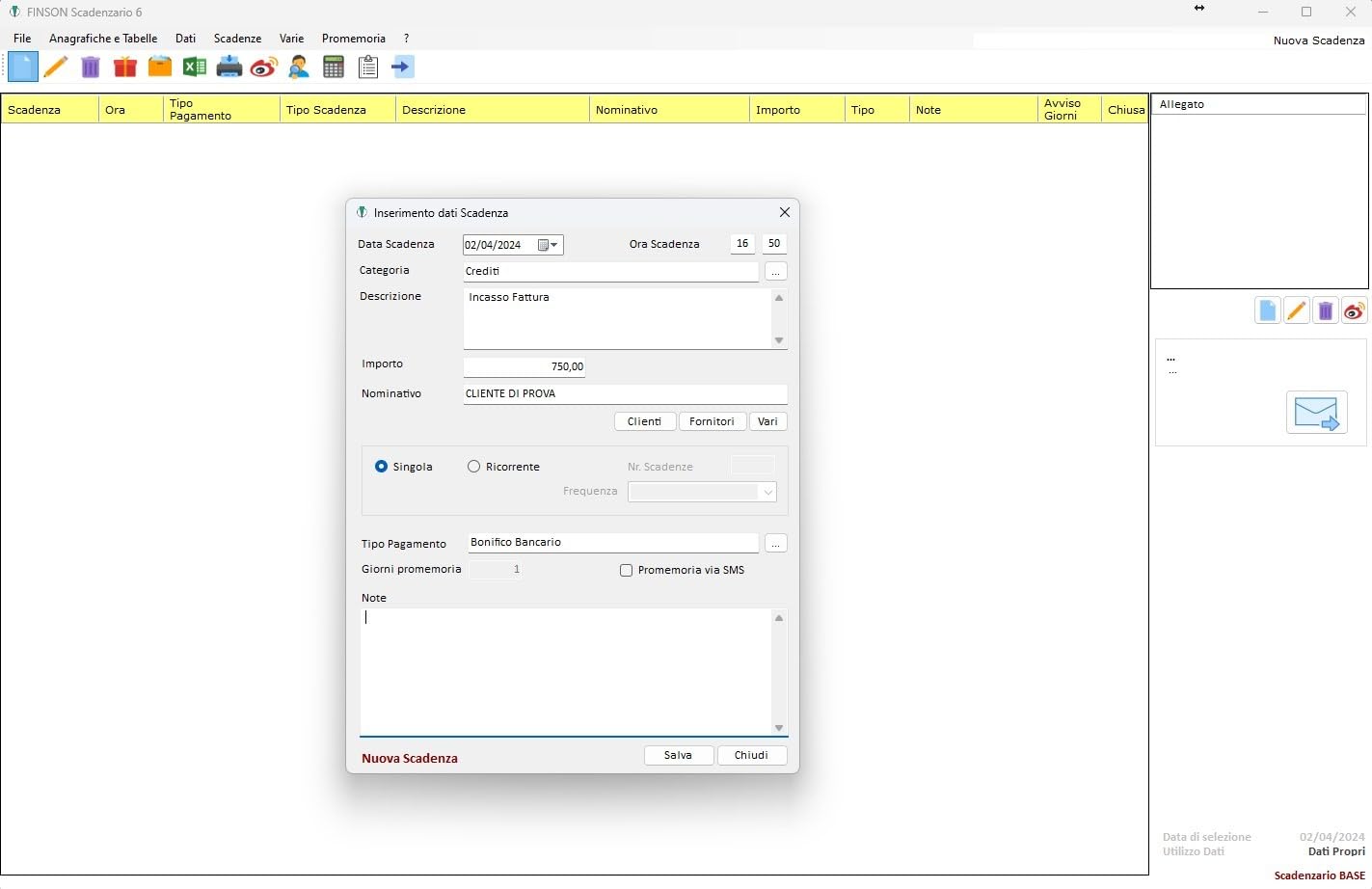Click the Categoria field showing Crediti

(x=610, y=272)
